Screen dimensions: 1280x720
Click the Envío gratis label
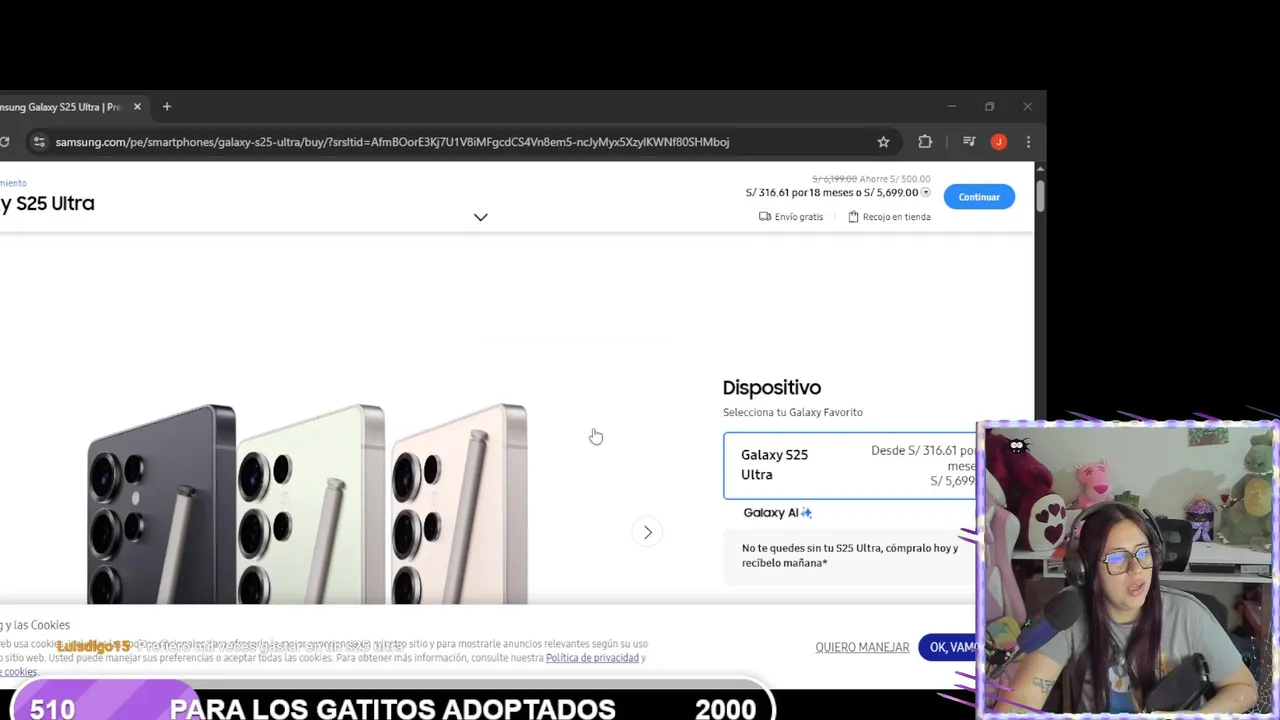tap(791, 217)
